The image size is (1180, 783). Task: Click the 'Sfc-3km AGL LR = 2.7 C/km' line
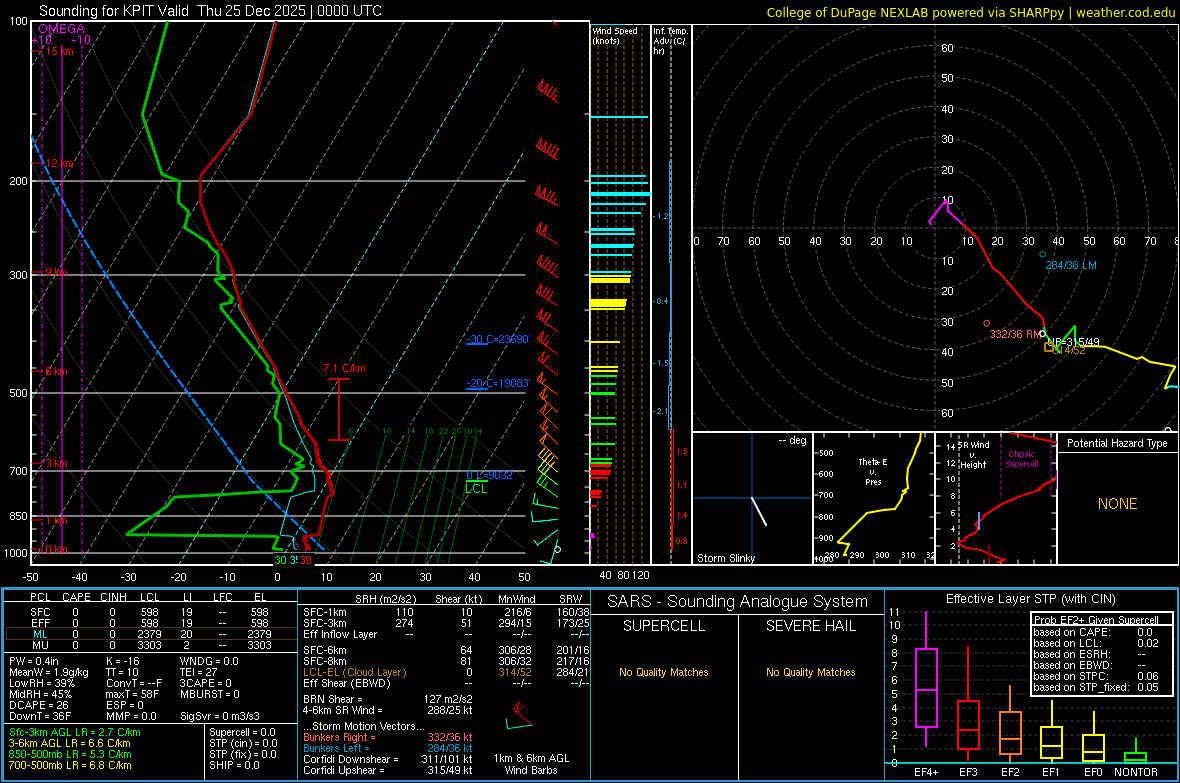tap(75, 732)
